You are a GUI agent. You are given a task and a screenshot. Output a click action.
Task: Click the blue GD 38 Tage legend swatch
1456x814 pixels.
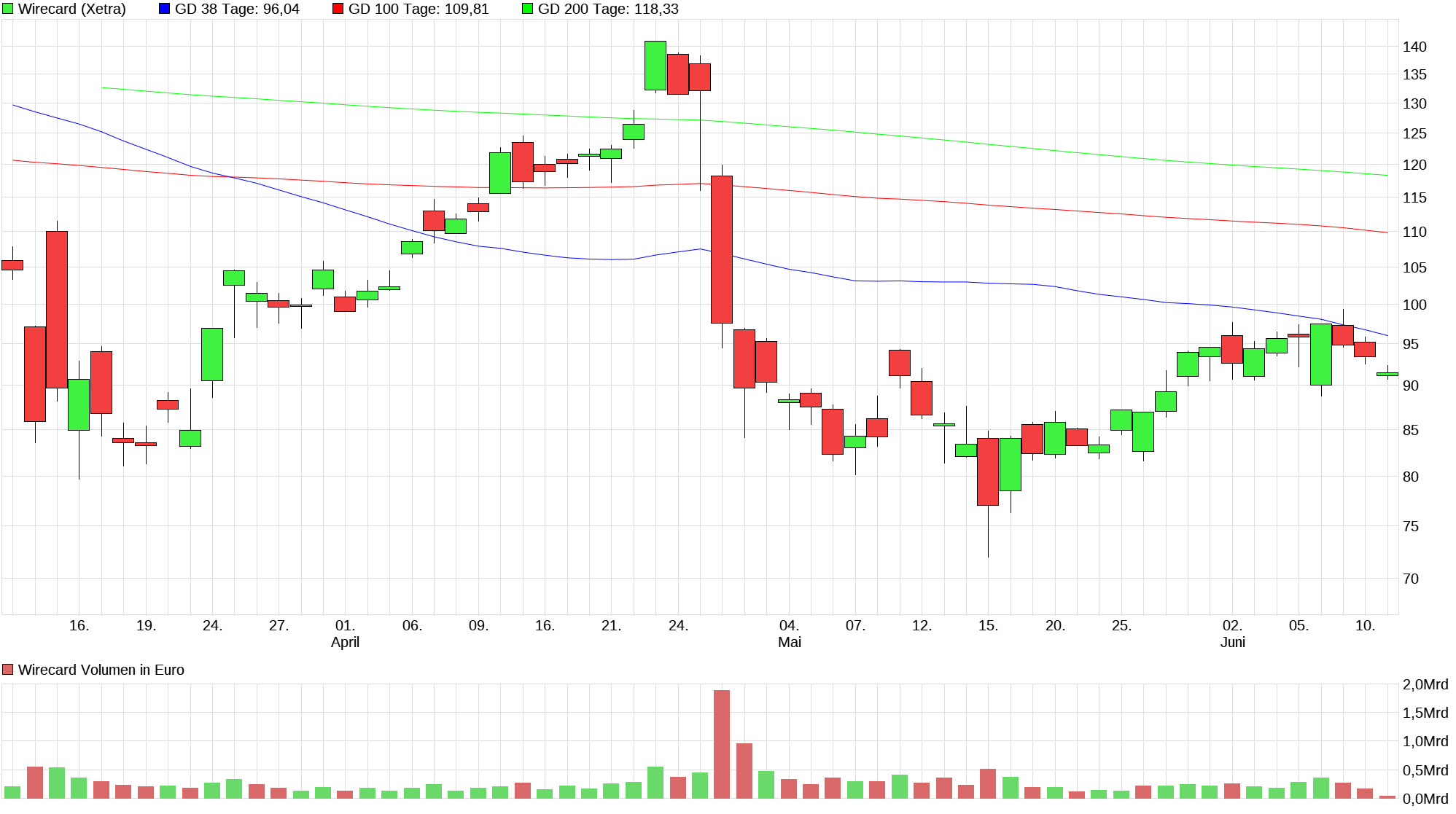pos(164,9)
